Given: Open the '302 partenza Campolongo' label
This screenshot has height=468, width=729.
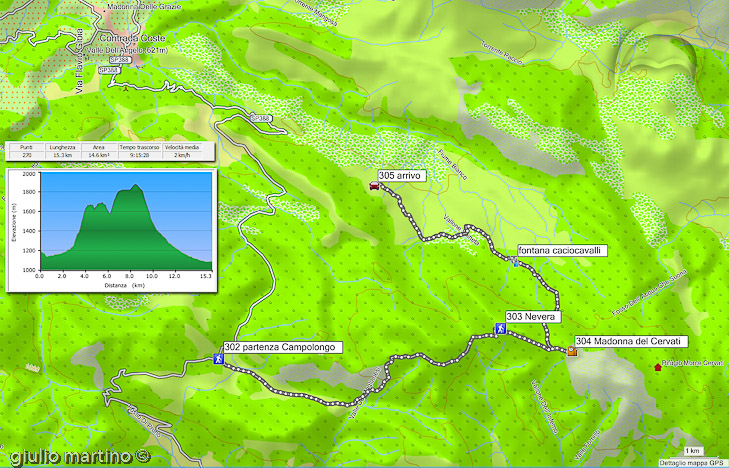Looking at the screenshot, I should (x=283, y=347).
